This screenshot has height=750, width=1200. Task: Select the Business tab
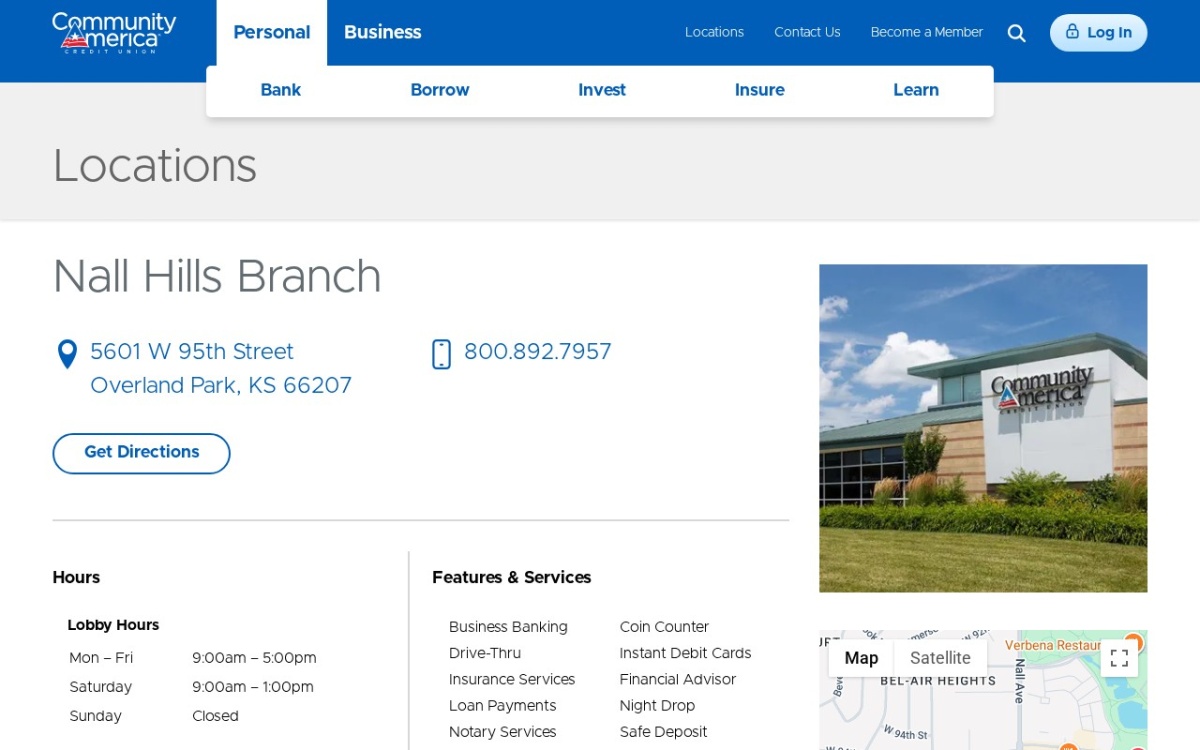[x=382, y=33]
